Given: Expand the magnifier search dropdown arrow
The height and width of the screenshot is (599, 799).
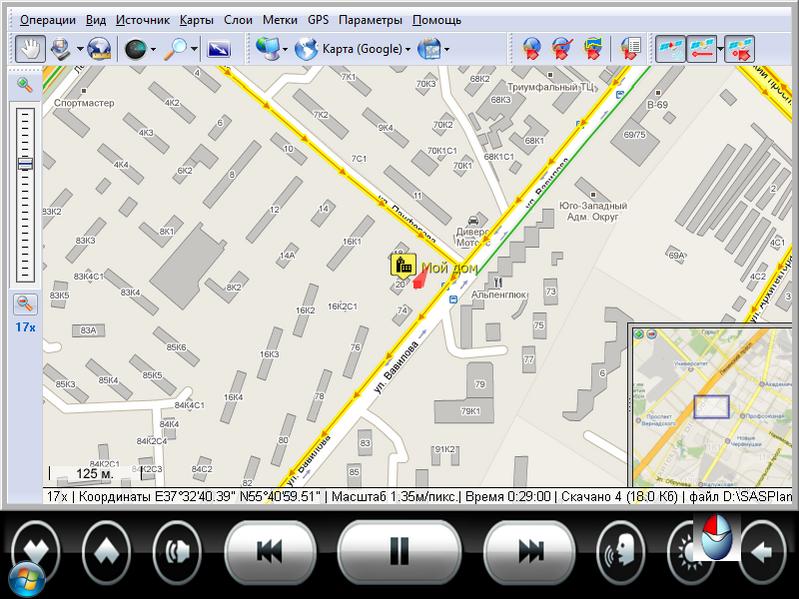Looking at the screenshot, I should pyautogui.click(x=194, y=49).
